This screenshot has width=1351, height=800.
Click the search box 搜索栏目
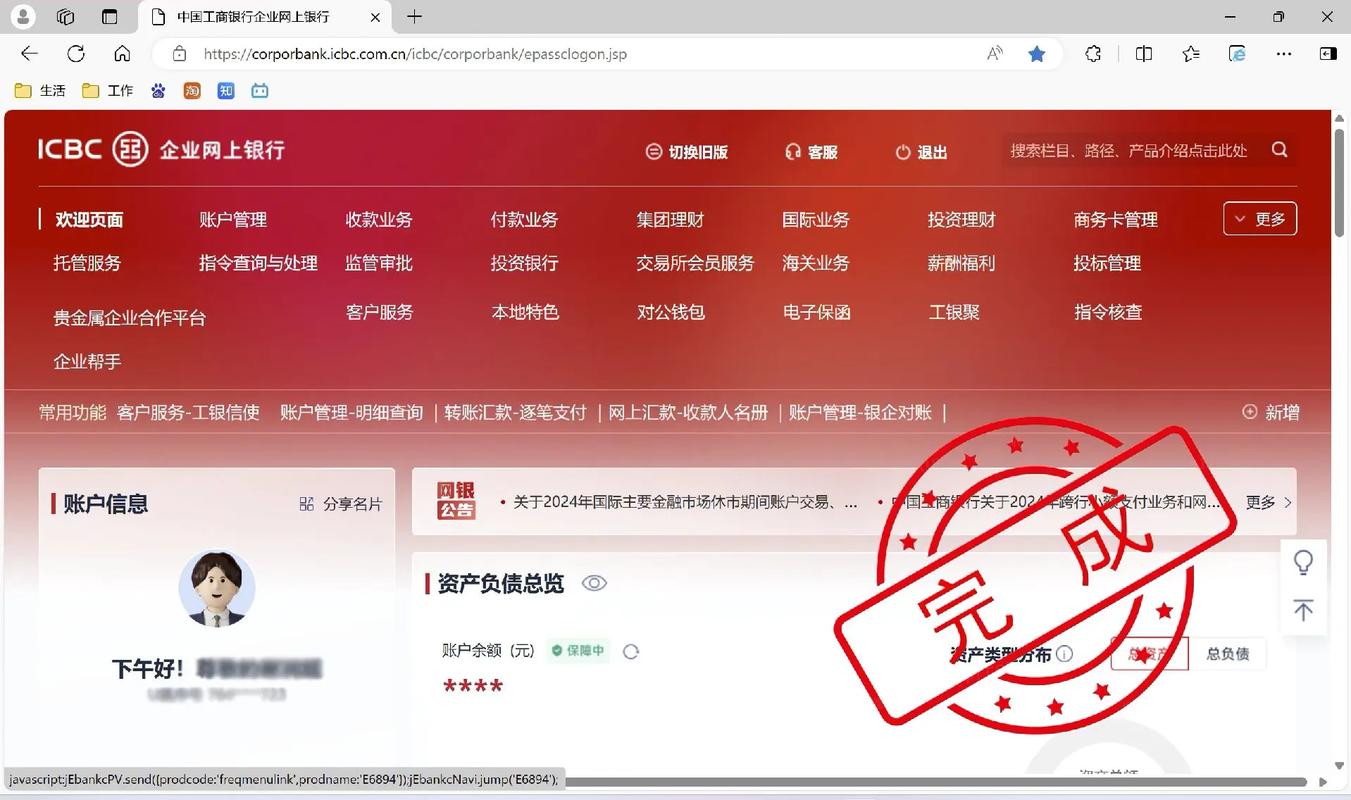click(1129, 150)
